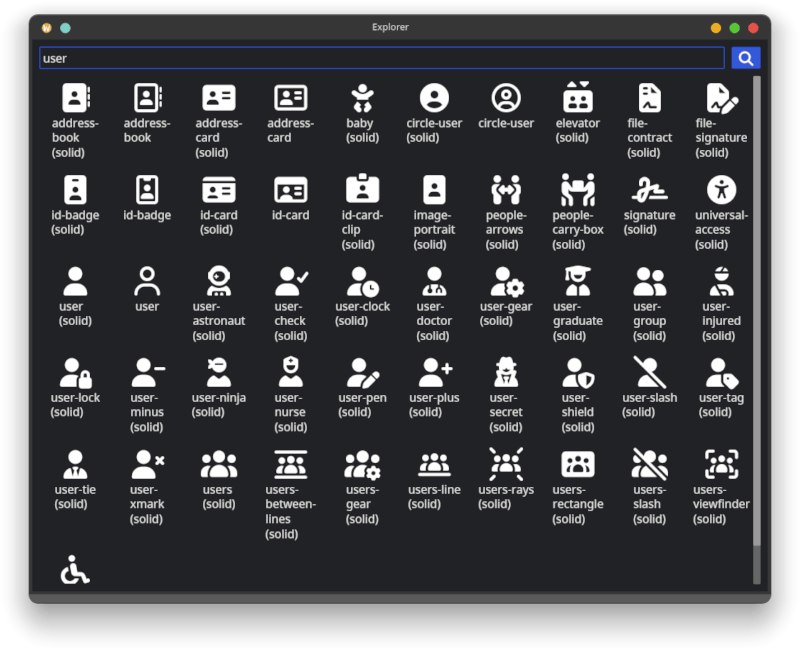Select the user-secret spy icon
The width and height of the screenshot is (800, 651).
(x=506, y=373)
